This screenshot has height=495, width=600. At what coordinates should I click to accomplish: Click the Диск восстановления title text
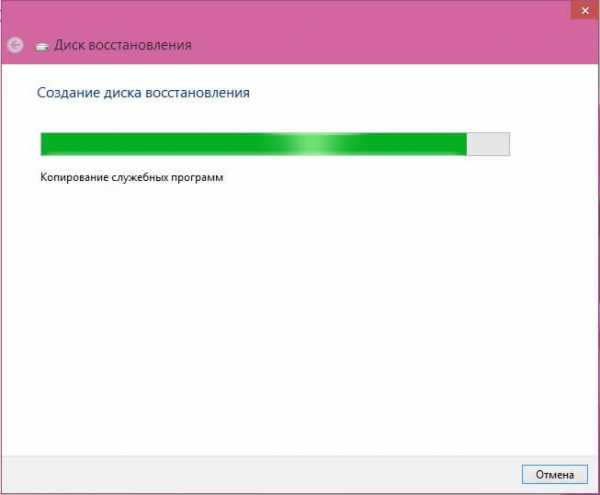123,45
